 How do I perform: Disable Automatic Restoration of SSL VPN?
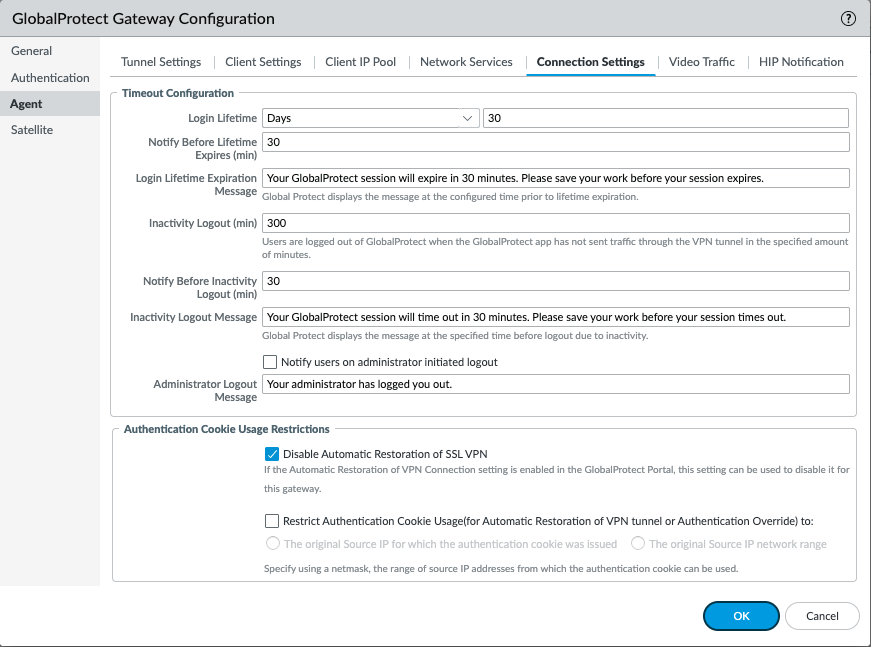(x=270, y=453)
